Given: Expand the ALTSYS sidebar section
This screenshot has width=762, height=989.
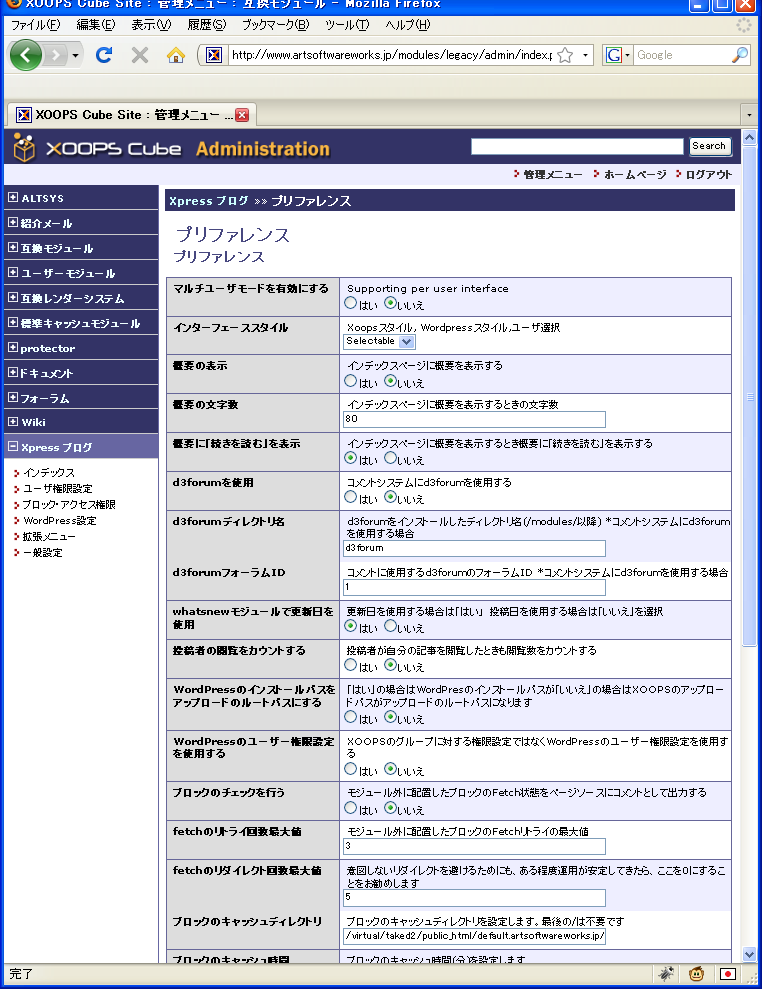Looking at the screenshot, I should (12, 198).
